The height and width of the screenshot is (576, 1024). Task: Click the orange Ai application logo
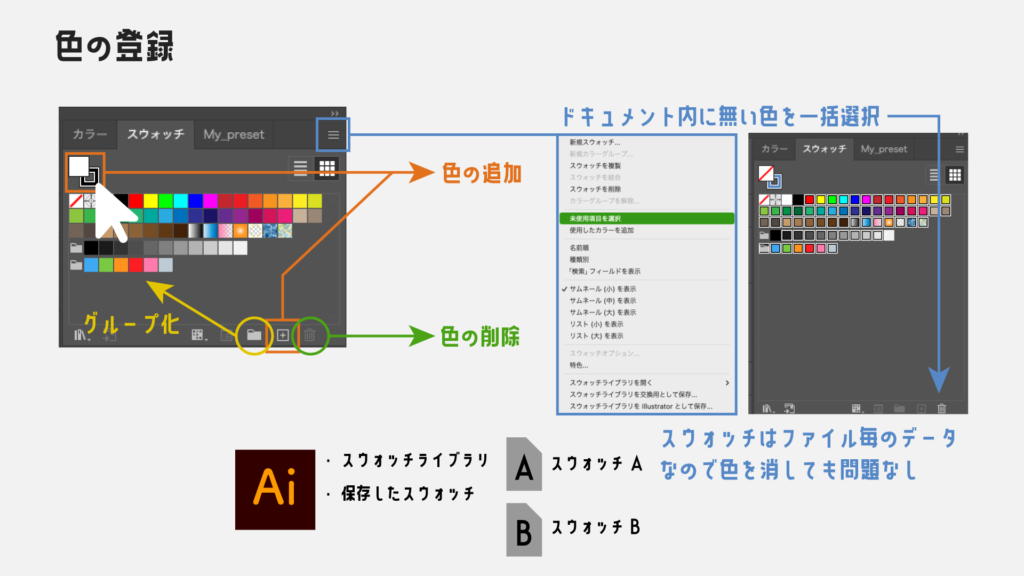(x=274, y=489)
